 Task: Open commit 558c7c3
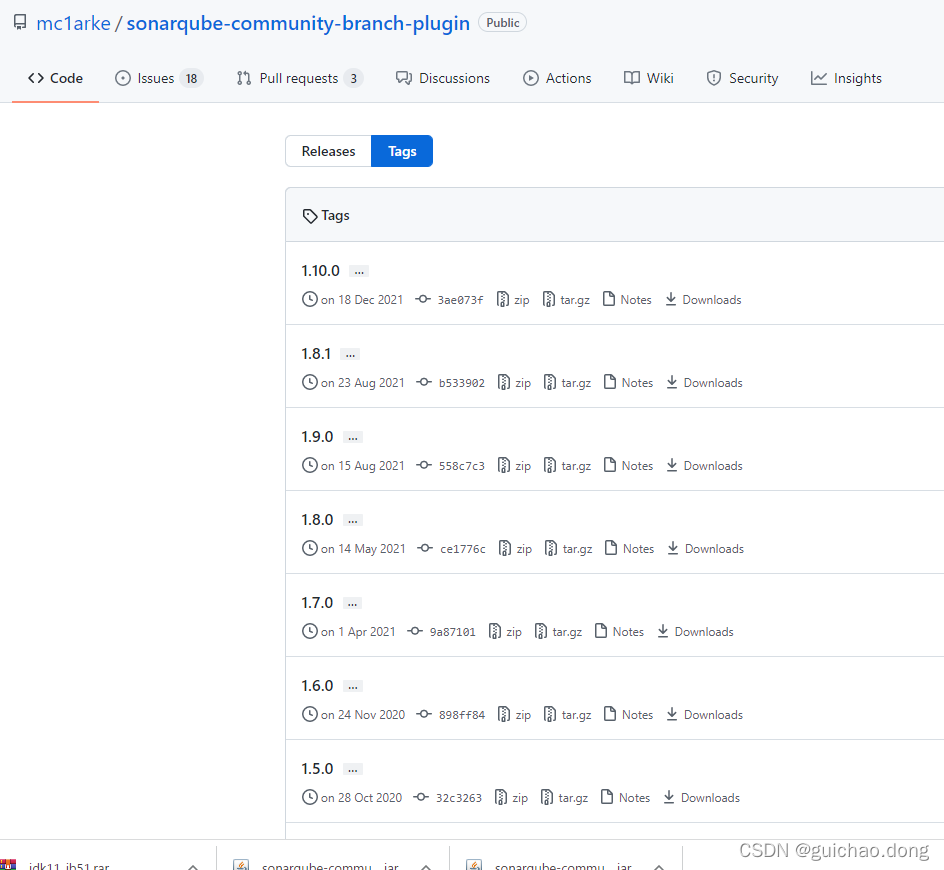coord(462,466)
